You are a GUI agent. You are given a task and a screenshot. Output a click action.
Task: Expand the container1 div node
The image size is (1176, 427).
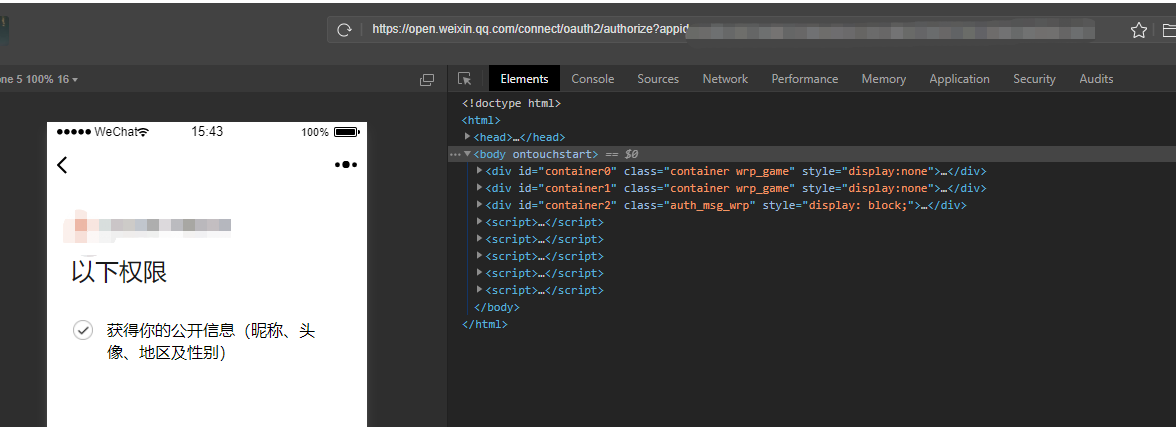click(480, 188)
